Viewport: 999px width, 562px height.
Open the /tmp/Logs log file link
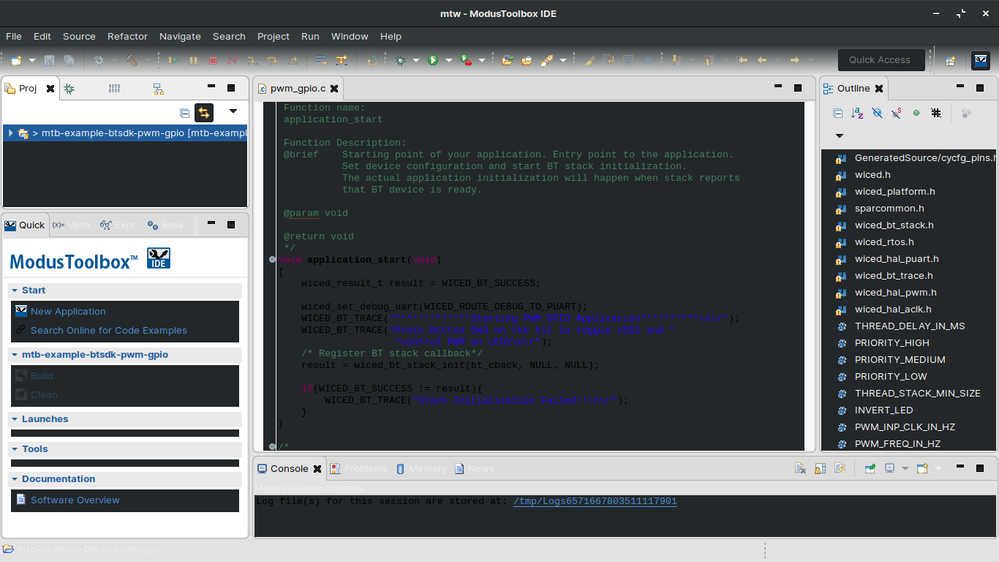595,501
